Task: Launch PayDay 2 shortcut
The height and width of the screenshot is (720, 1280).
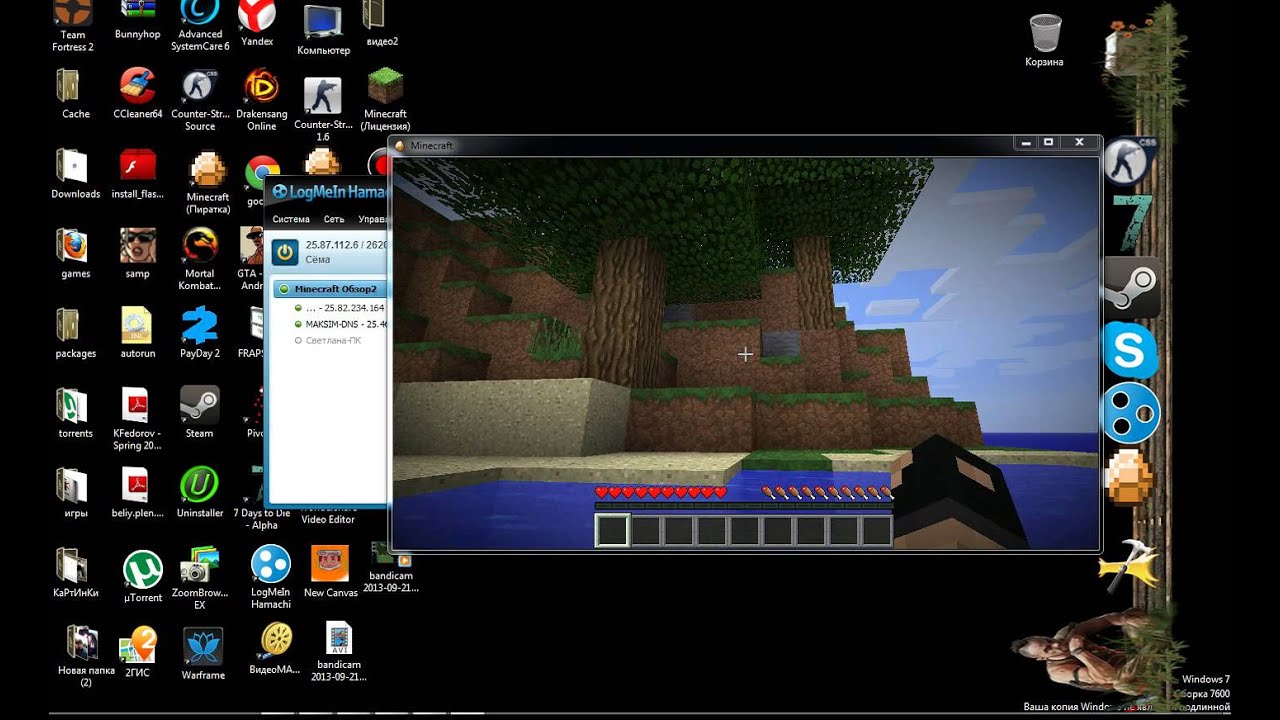Action: click(x=200, y=334)
